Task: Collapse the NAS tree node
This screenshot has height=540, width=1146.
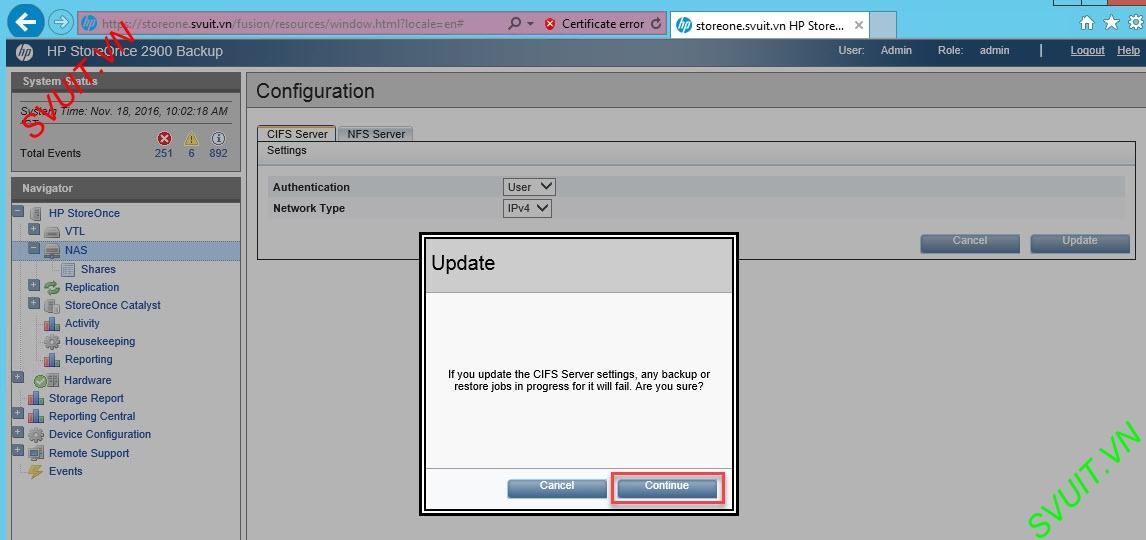Action: click(34, 248)
